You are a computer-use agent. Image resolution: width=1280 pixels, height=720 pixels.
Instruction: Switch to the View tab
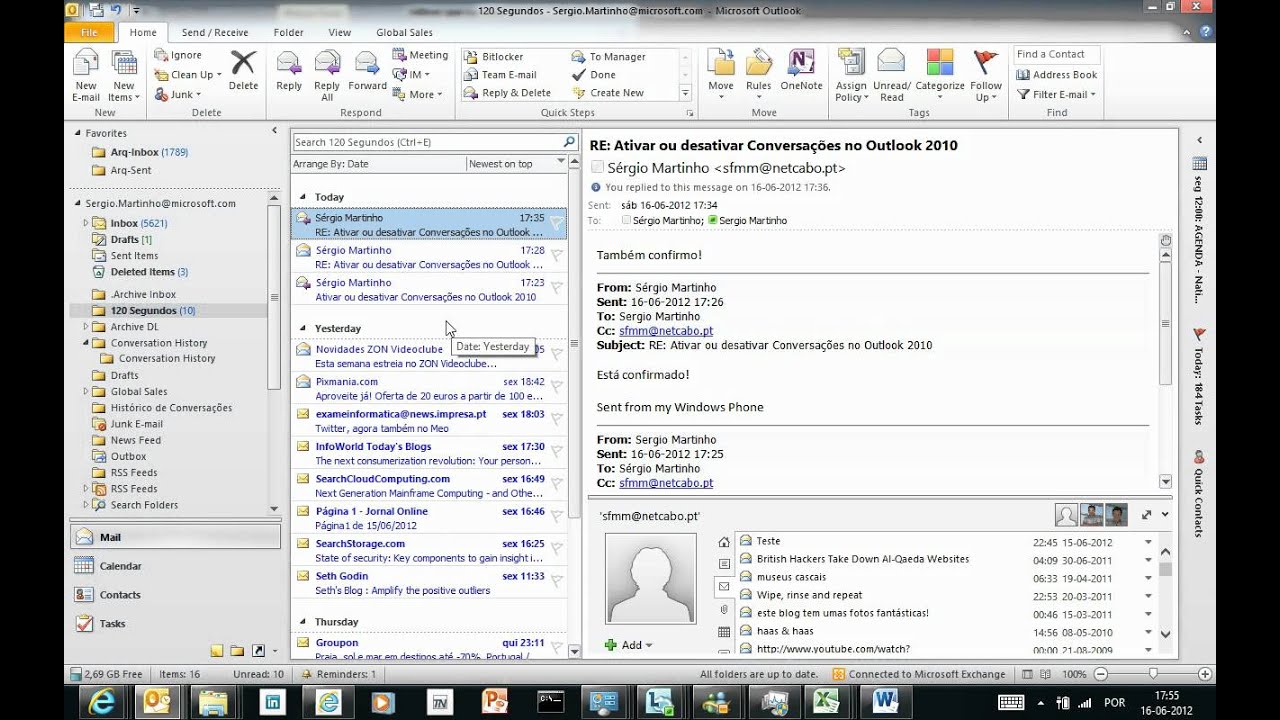click(339, 32)
